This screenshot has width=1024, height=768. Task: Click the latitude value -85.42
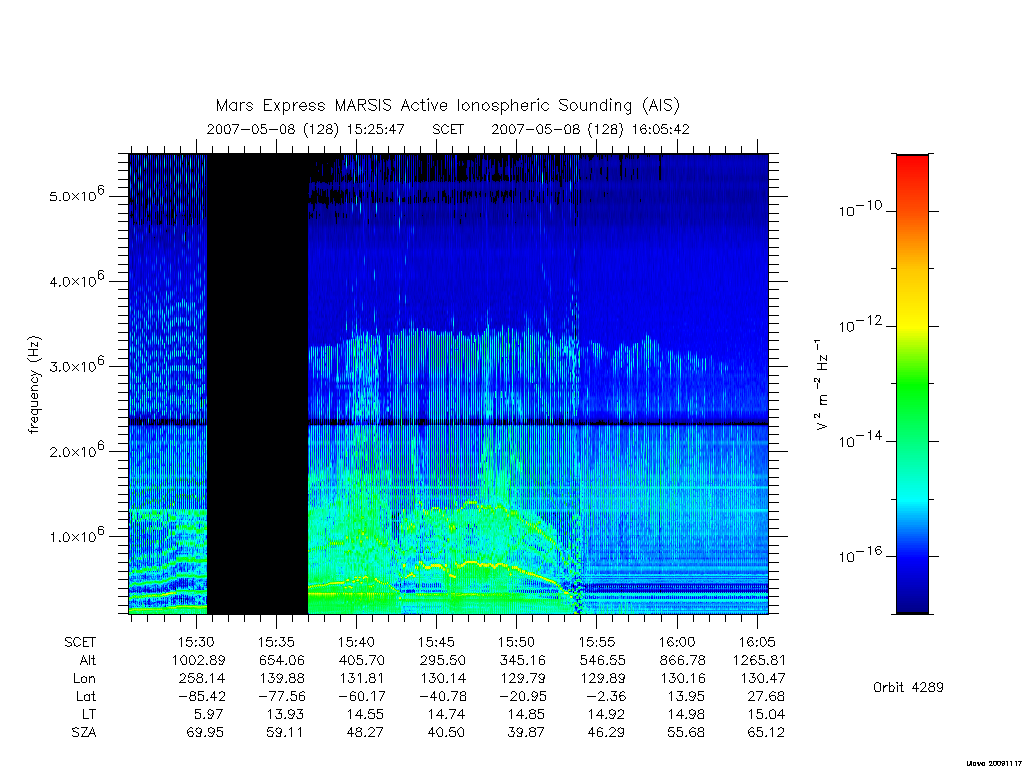pyautogui.click(x=201, y=696)
